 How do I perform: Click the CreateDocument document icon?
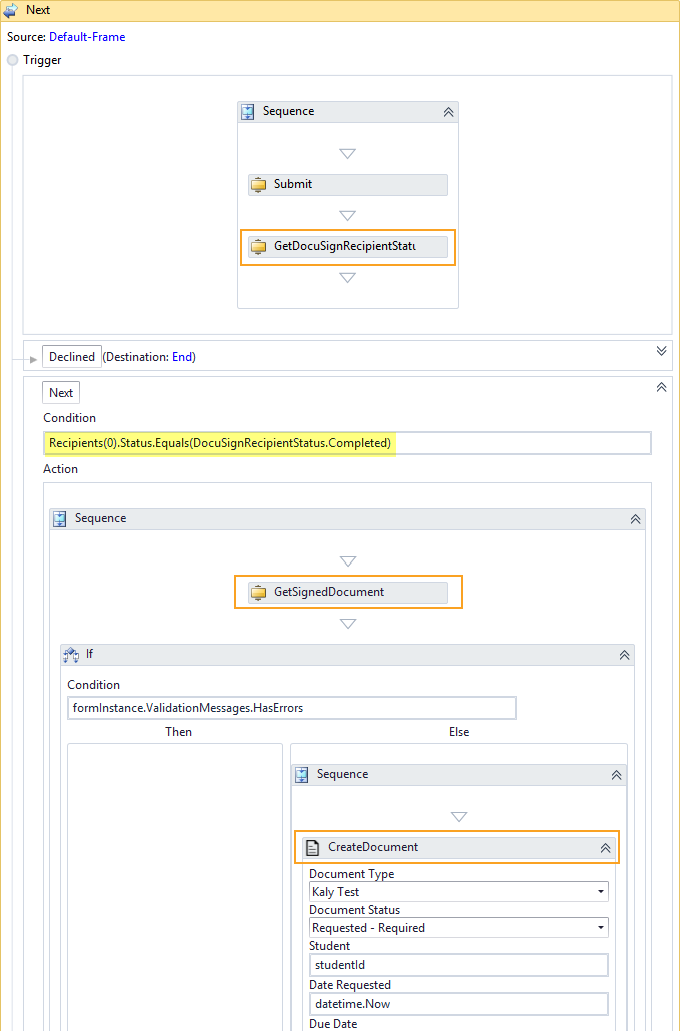pyautogui.click(x=313, y=847)
